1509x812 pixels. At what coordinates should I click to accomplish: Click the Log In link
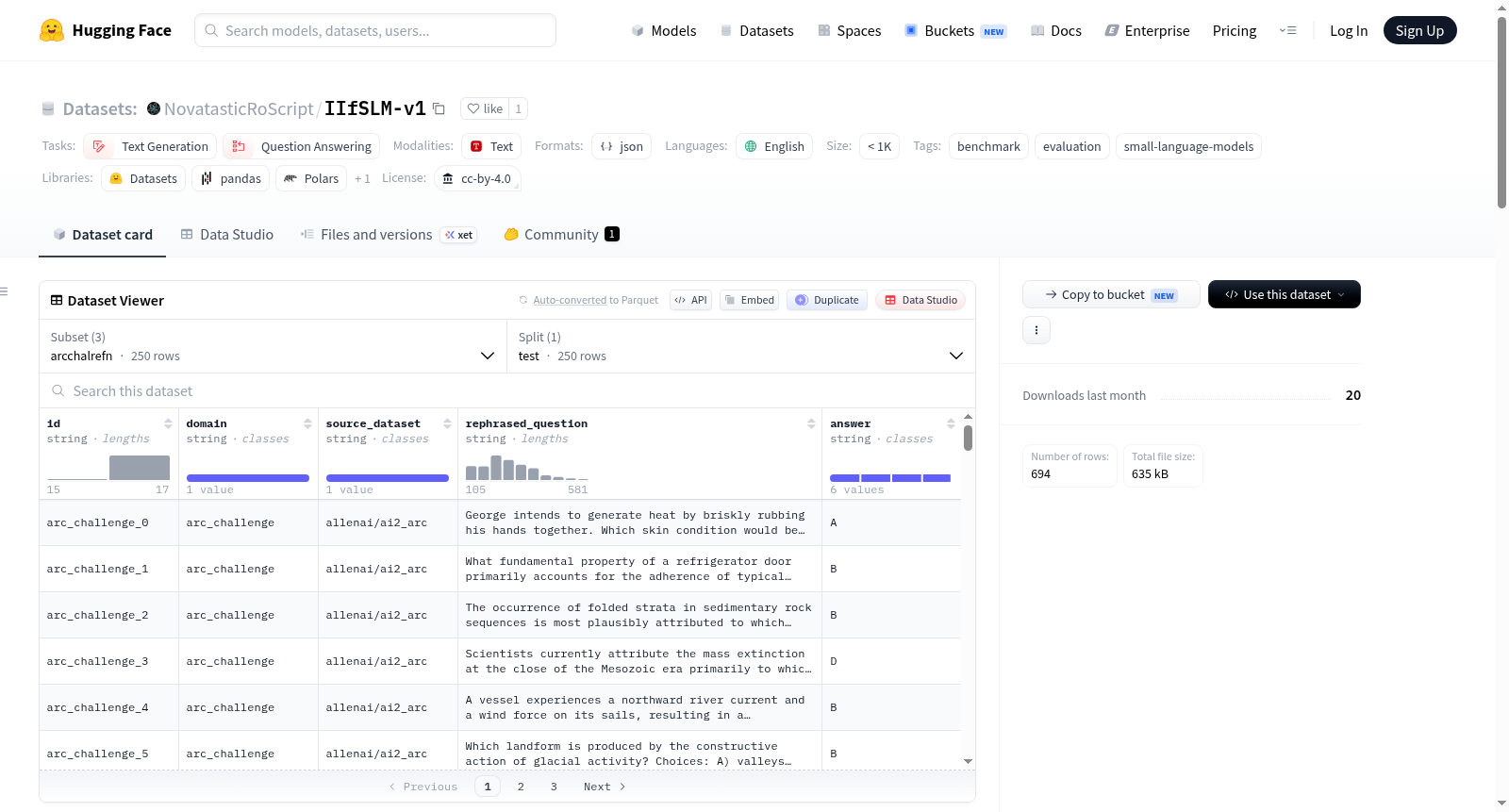click(1349, 30)
